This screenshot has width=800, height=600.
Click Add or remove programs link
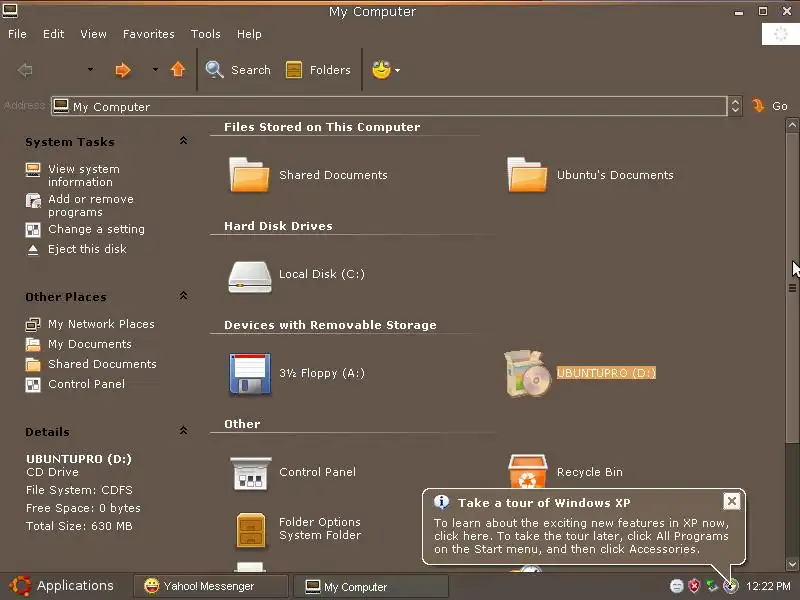pyautogui.click(x=91, y=206)
